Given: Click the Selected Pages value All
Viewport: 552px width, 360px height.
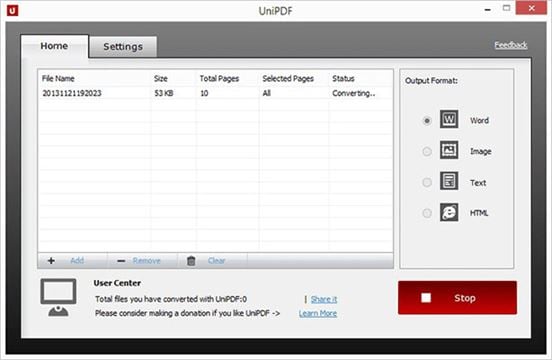Looking at the screenshot, I should [x=266, y=93].
